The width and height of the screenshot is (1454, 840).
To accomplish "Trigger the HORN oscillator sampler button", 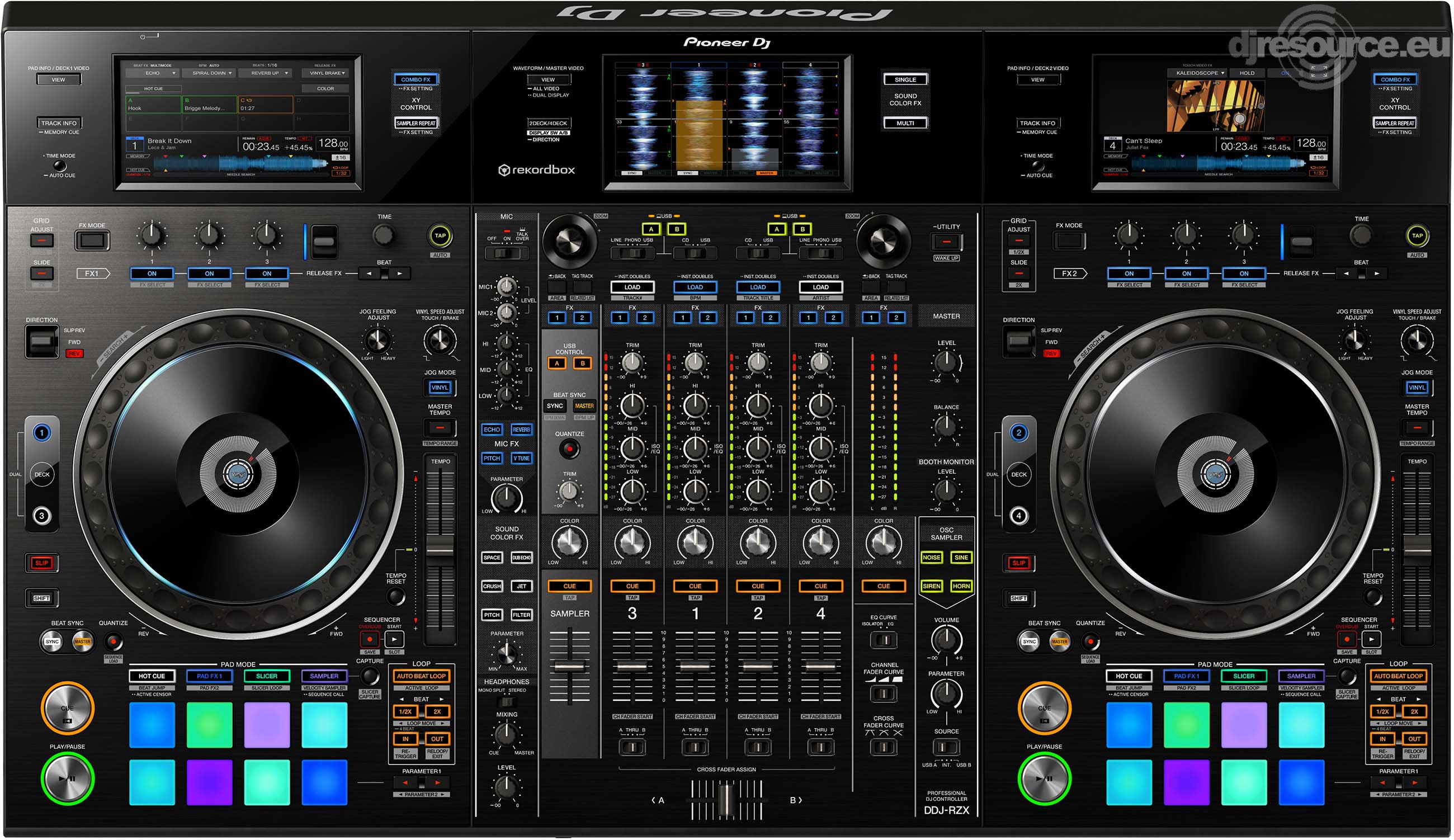I will [961, 586].
